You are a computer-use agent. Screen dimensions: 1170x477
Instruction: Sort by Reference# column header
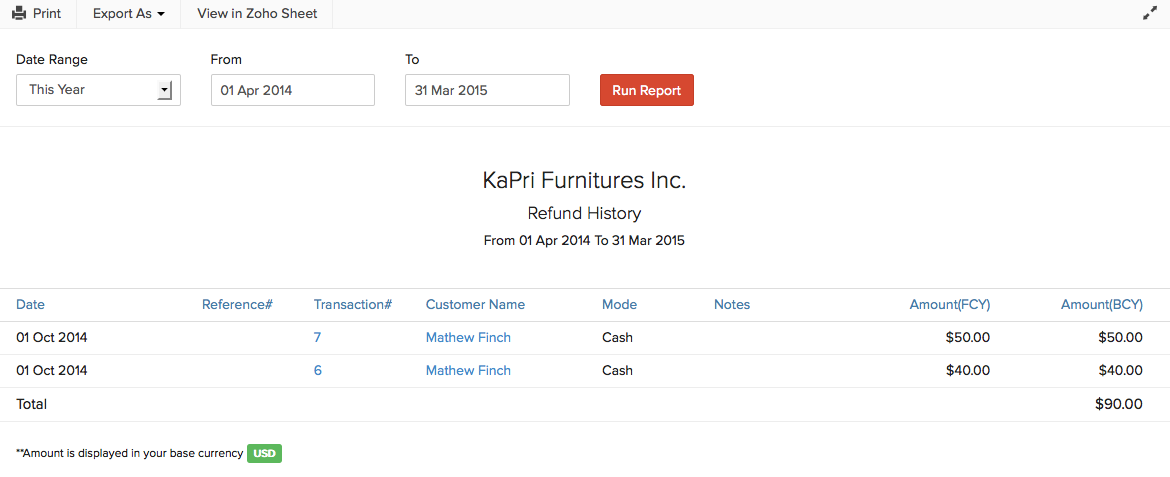pyautogui.click(x=237, y=305)
